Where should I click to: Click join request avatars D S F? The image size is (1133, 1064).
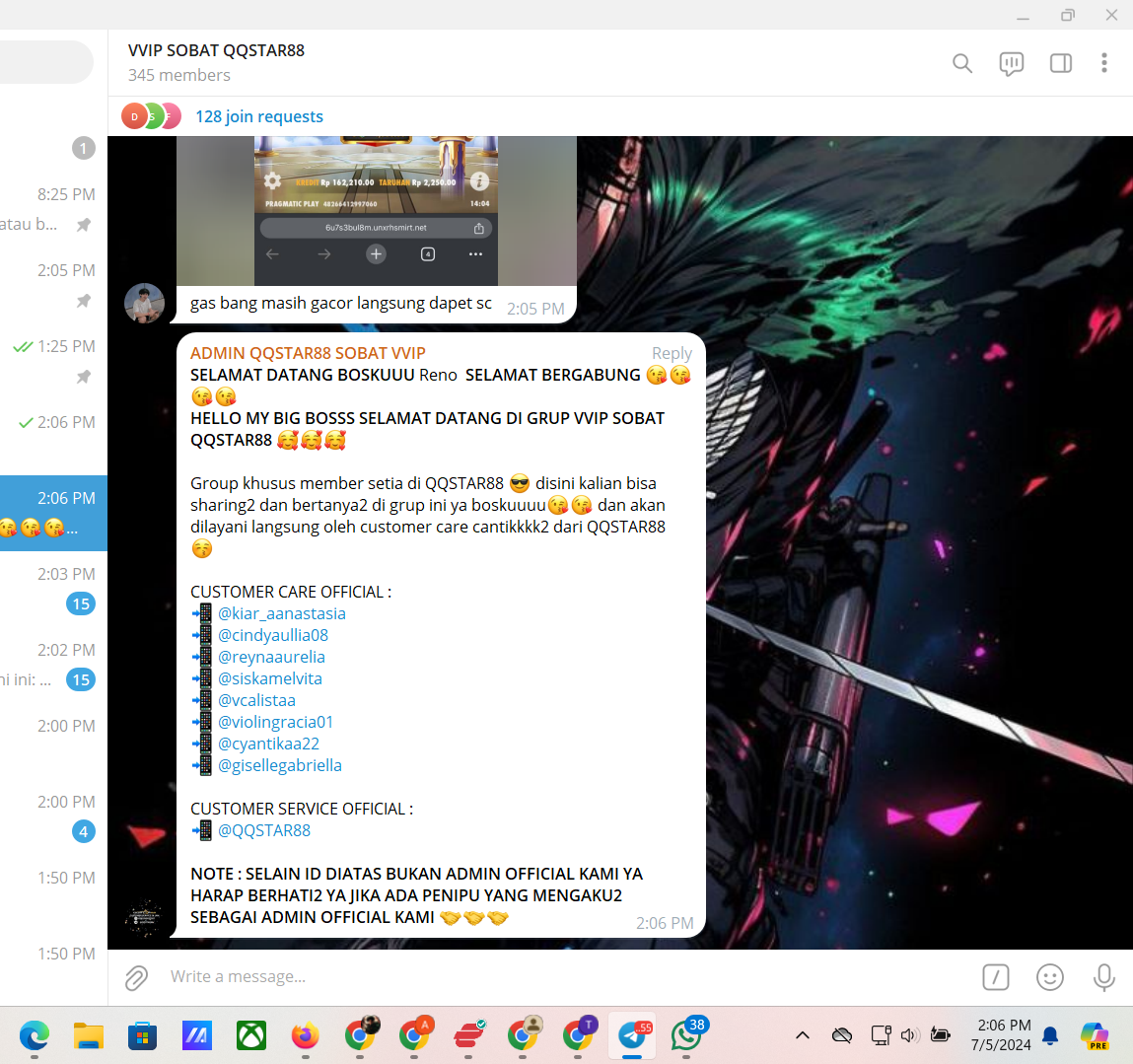point(150,116)
